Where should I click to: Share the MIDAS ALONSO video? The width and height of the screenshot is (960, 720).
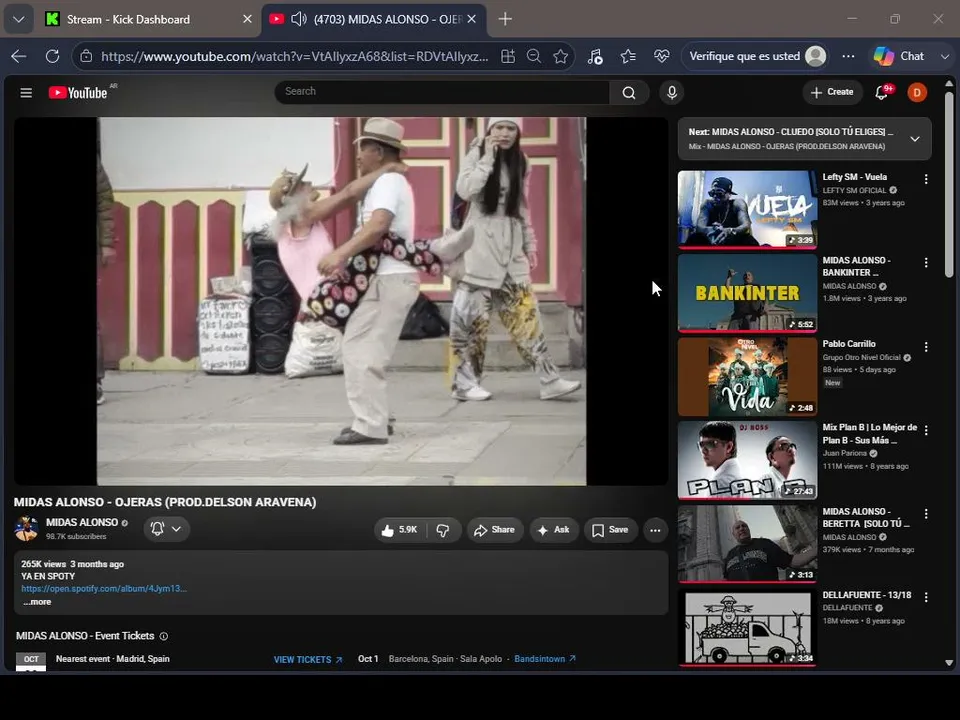495,530
